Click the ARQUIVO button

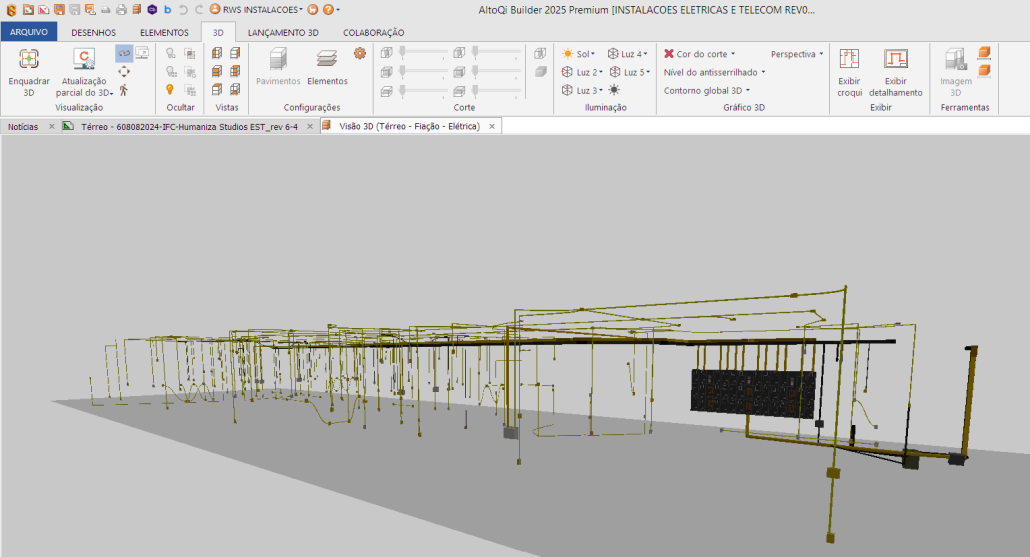tap(29, 32)
